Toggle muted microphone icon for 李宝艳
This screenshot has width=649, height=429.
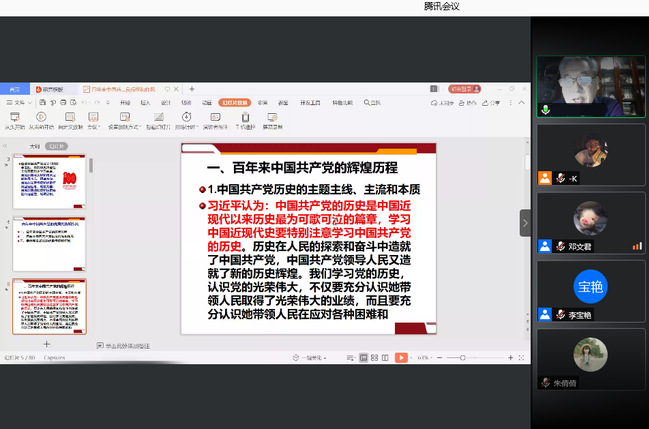[x=561, y=315]
